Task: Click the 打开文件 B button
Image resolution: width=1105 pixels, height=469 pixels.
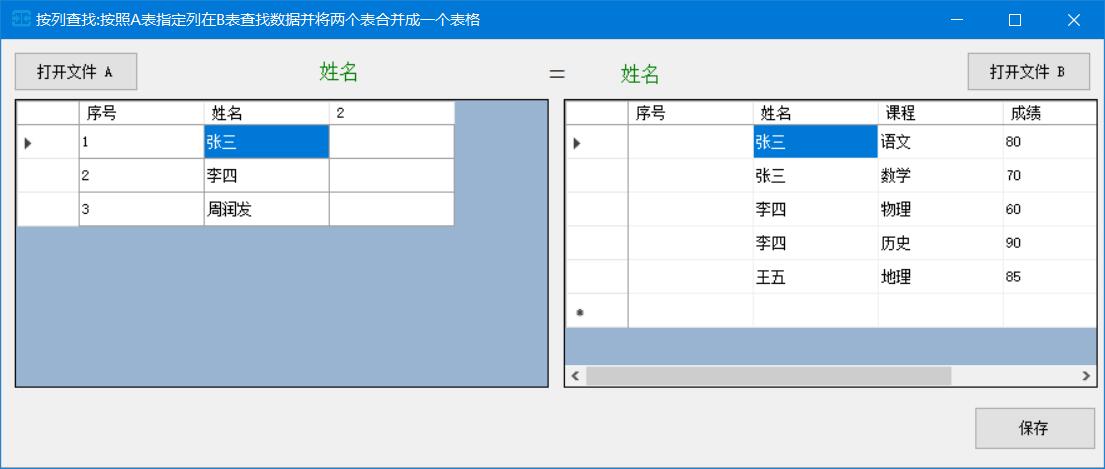Action: coord(1028,72)
